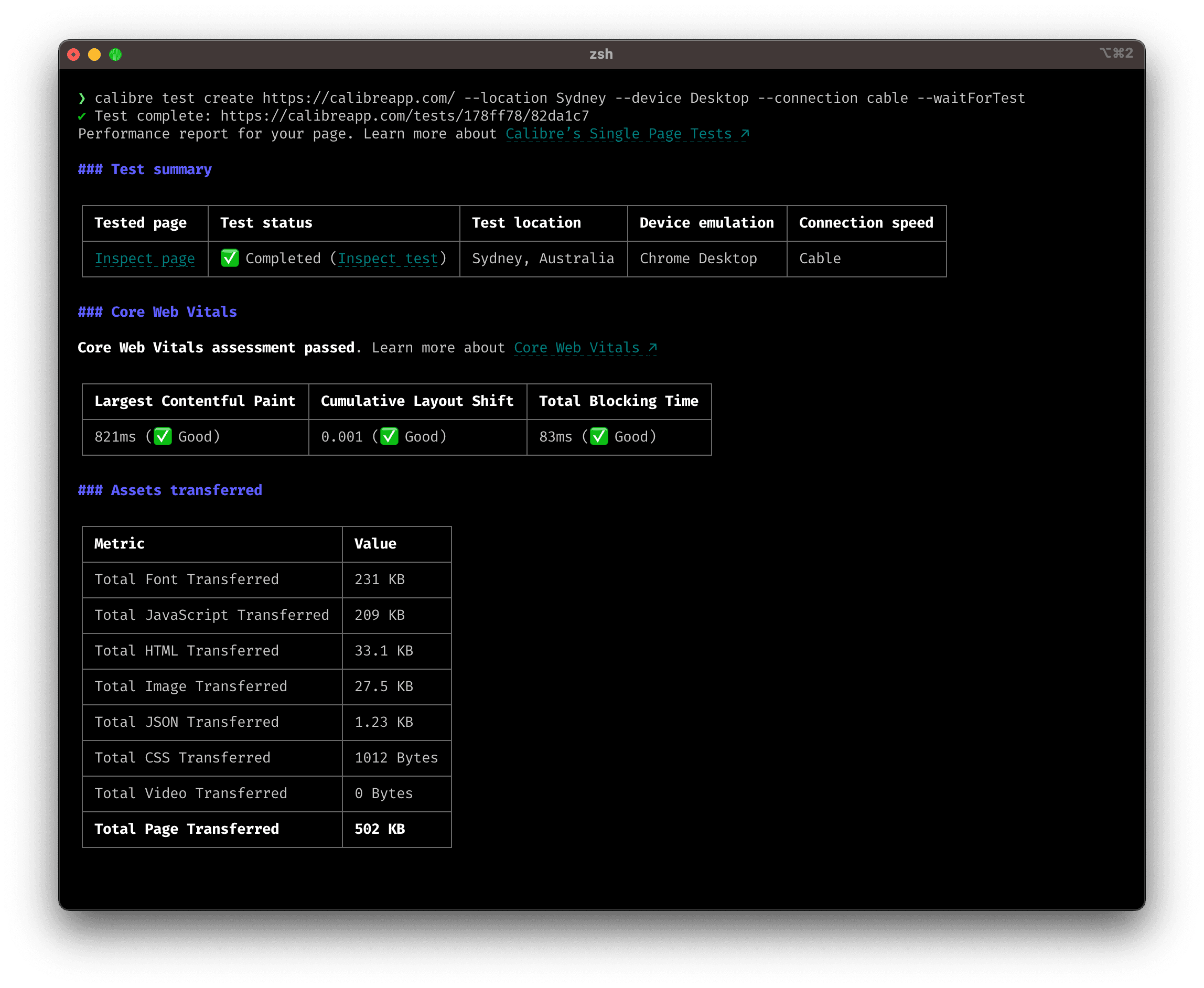Click the Good checkmark for Cumulative Layout Shift
This screenshot has height=988, width=1204.
(x=389, y=436)
